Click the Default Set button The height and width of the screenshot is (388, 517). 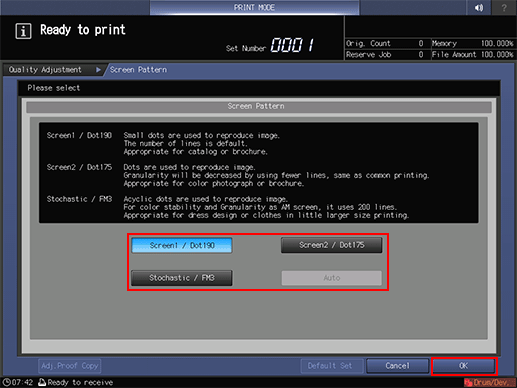point(330,366)
